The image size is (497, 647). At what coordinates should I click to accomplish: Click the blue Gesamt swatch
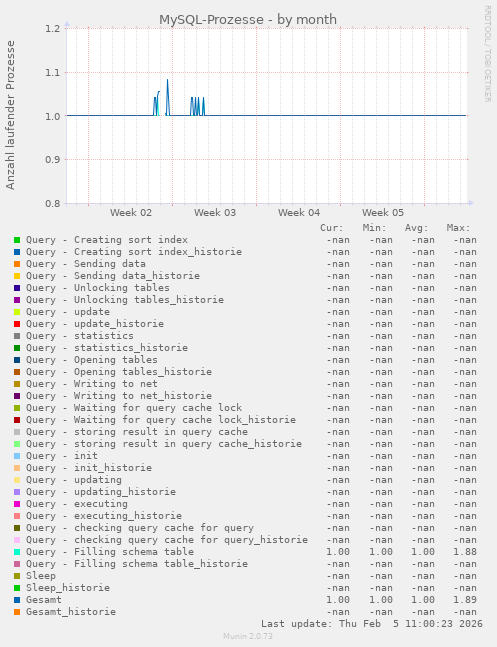tap(17, 600)
